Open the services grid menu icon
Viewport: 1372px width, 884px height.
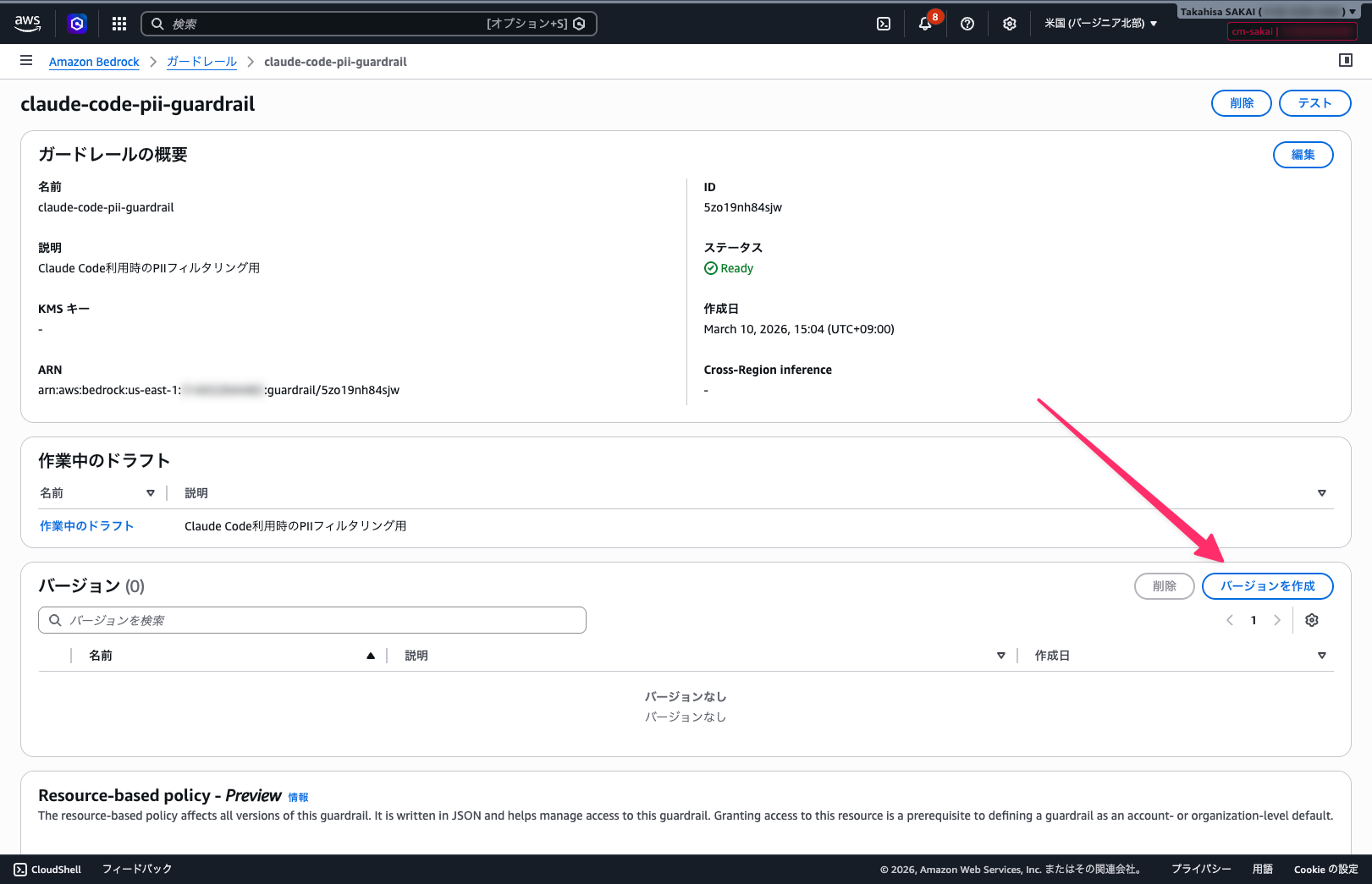tap(119, 24)
